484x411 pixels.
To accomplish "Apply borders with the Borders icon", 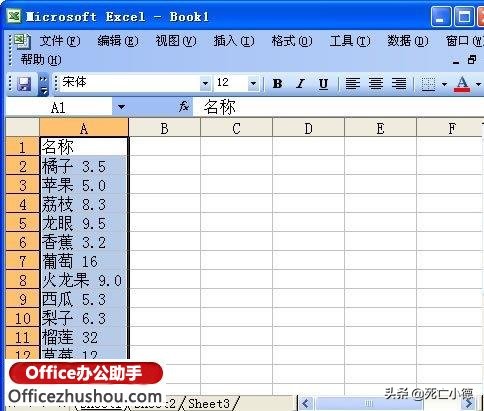I will [x=428, y=84].
